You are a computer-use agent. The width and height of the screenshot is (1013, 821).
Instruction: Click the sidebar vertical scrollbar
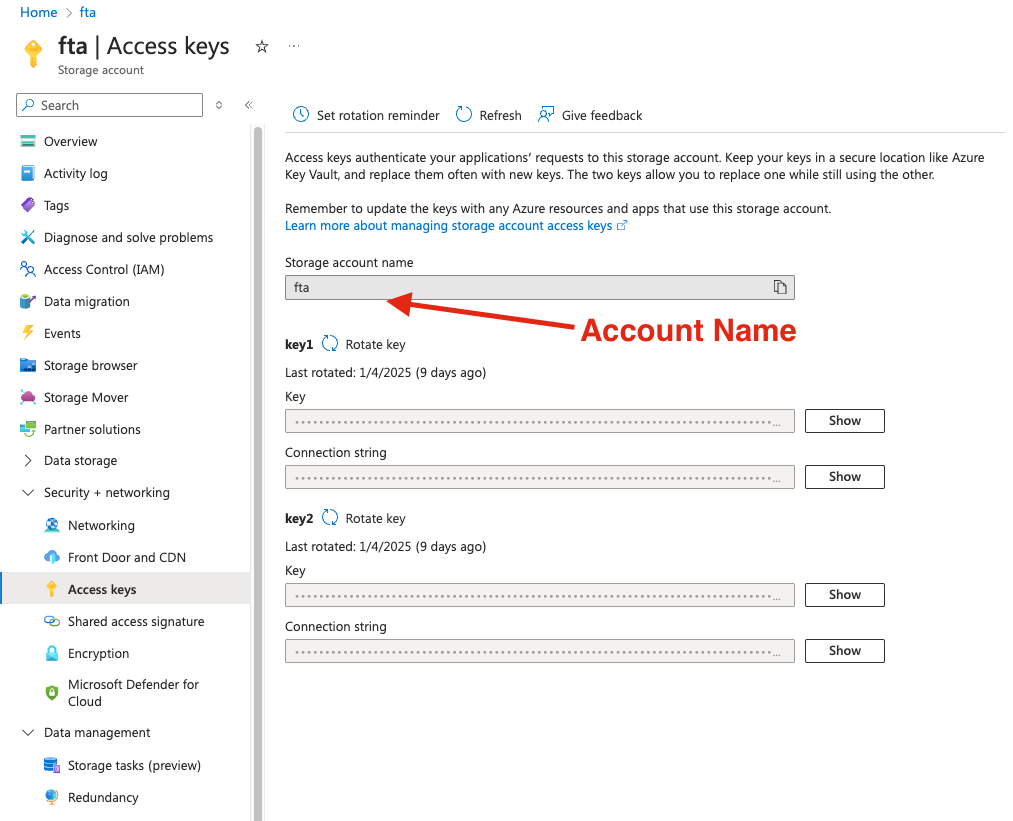point(258,473)
